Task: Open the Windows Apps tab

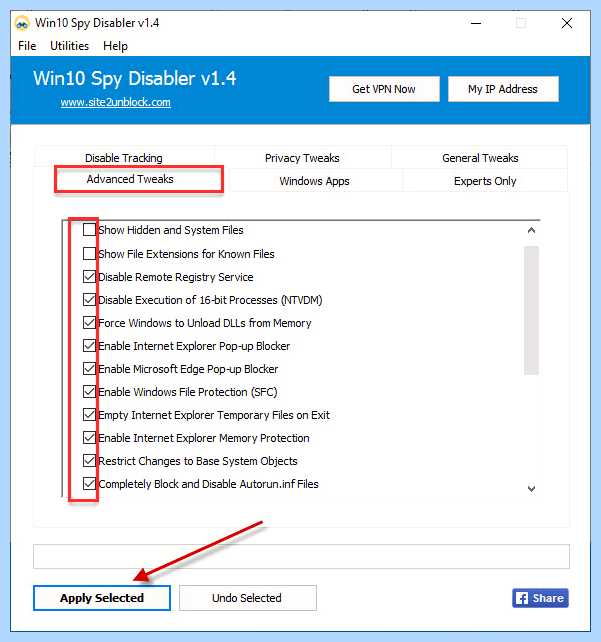Action: coord(314,181)
